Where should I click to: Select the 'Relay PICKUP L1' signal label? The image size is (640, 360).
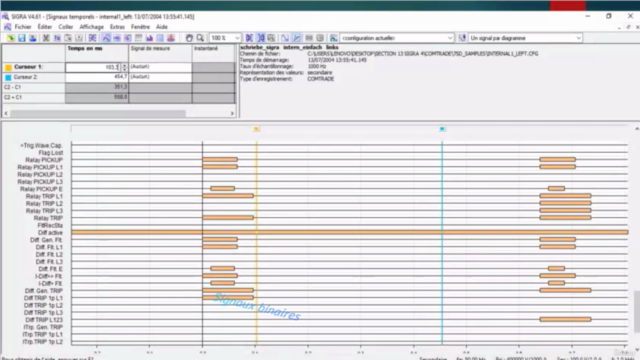[x=40, y=167]
